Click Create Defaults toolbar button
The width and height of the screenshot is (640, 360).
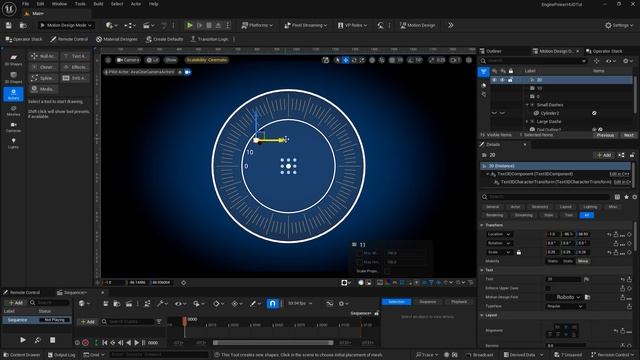click(164, 39)
